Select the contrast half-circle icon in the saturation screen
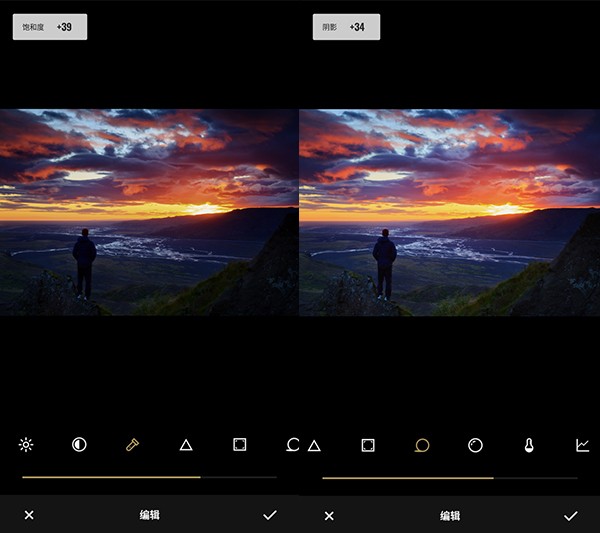The image size is (600, 533). (x=79, y=445)
